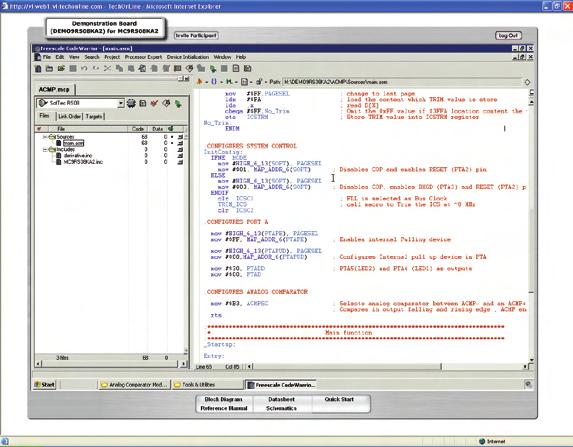573x447 pixels.
Task: Click the Code column header
Action: tap(138, 129)
